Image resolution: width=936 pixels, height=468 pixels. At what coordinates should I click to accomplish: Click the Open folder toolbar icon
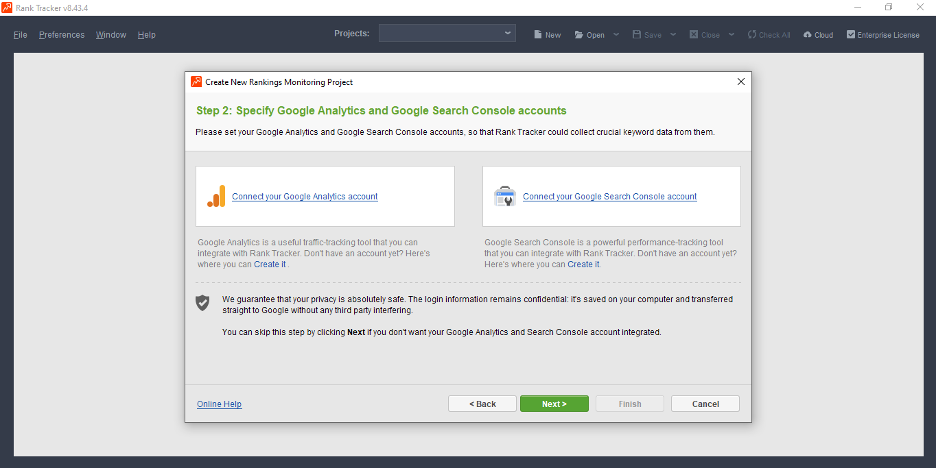578,35
